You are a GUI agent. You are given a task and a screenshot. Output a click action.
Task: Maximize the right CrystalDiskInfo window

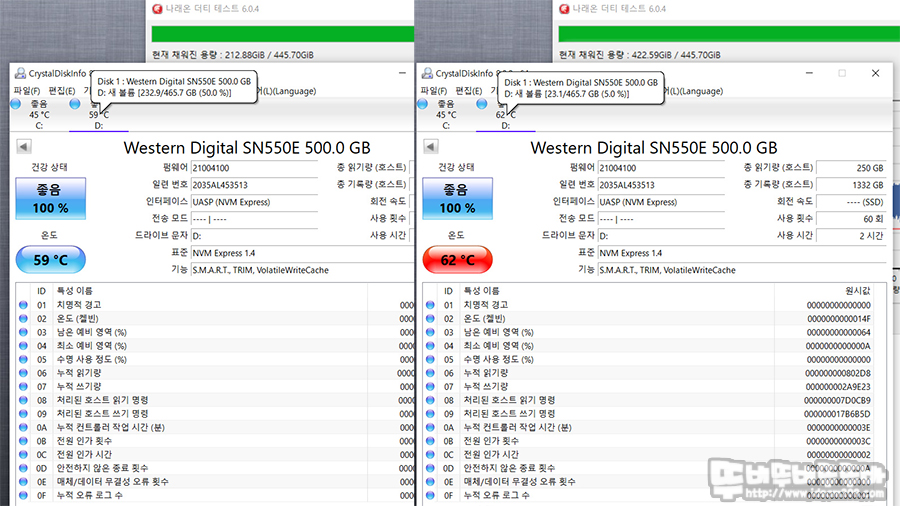(x=842, y=73)
